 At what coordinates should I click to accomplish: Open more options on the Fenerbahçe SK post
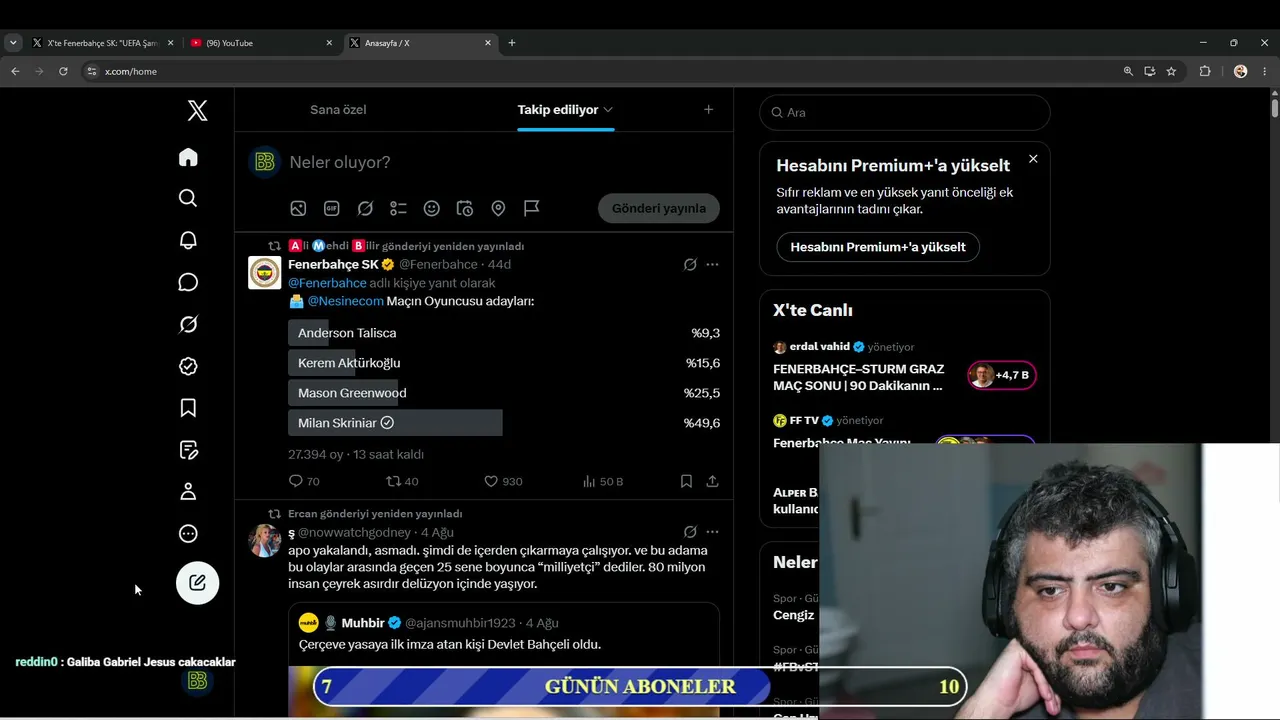point(712,265)
